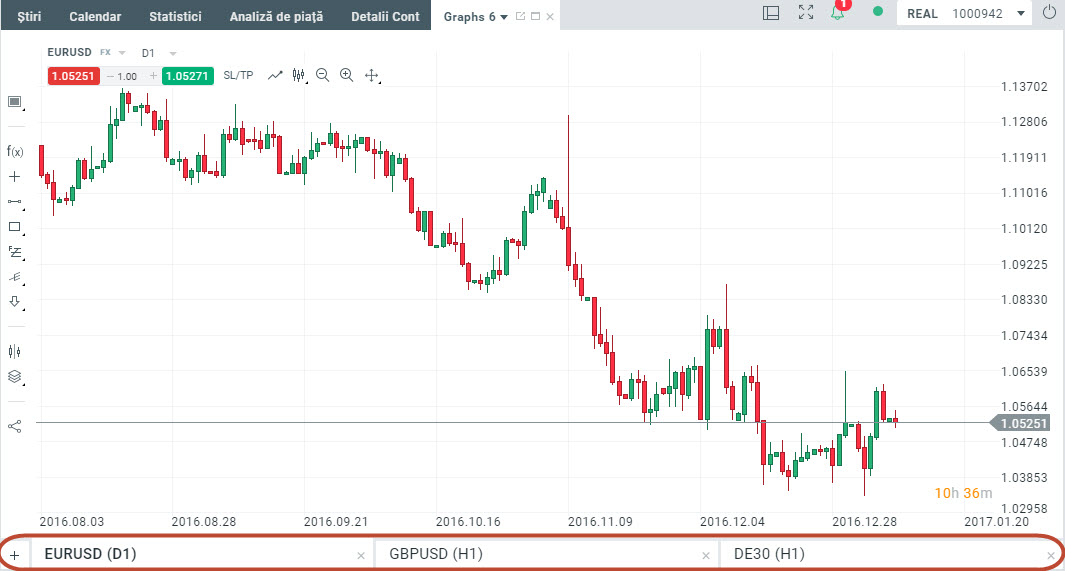
Task: Zoom out the chart
Action: click(x=323, y=75)
